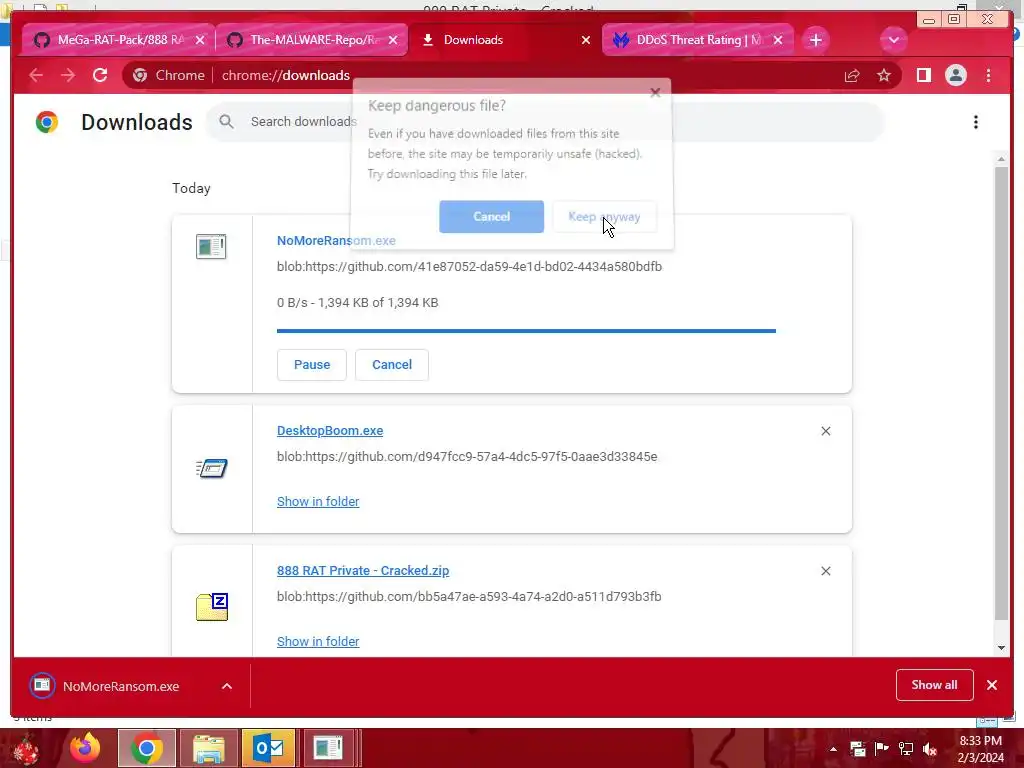
Task: Click the chrome://downloads address bar
Action: point(511,76)
